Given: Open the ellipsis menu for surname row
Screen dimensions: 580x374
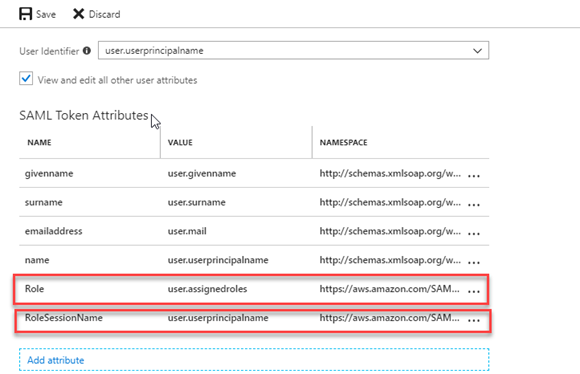Looking at the screenshot, I should click(x=474, y=205).
